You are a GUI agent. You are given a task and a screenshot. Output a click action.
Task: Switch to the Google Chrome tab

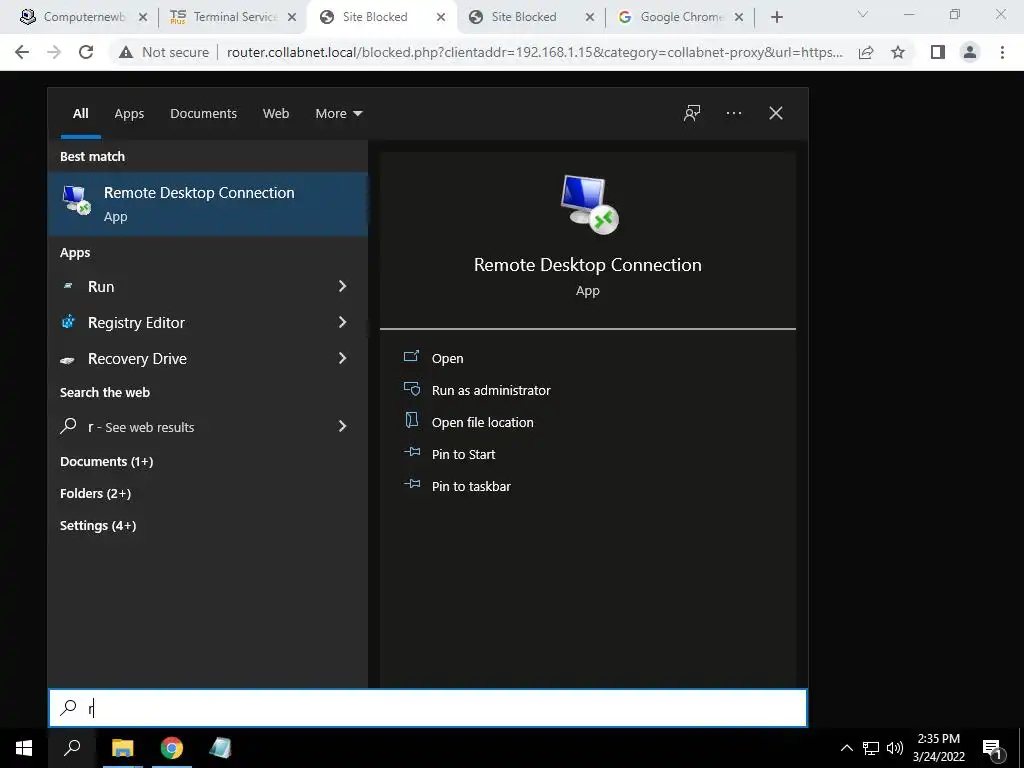click(x=679, y=17)
